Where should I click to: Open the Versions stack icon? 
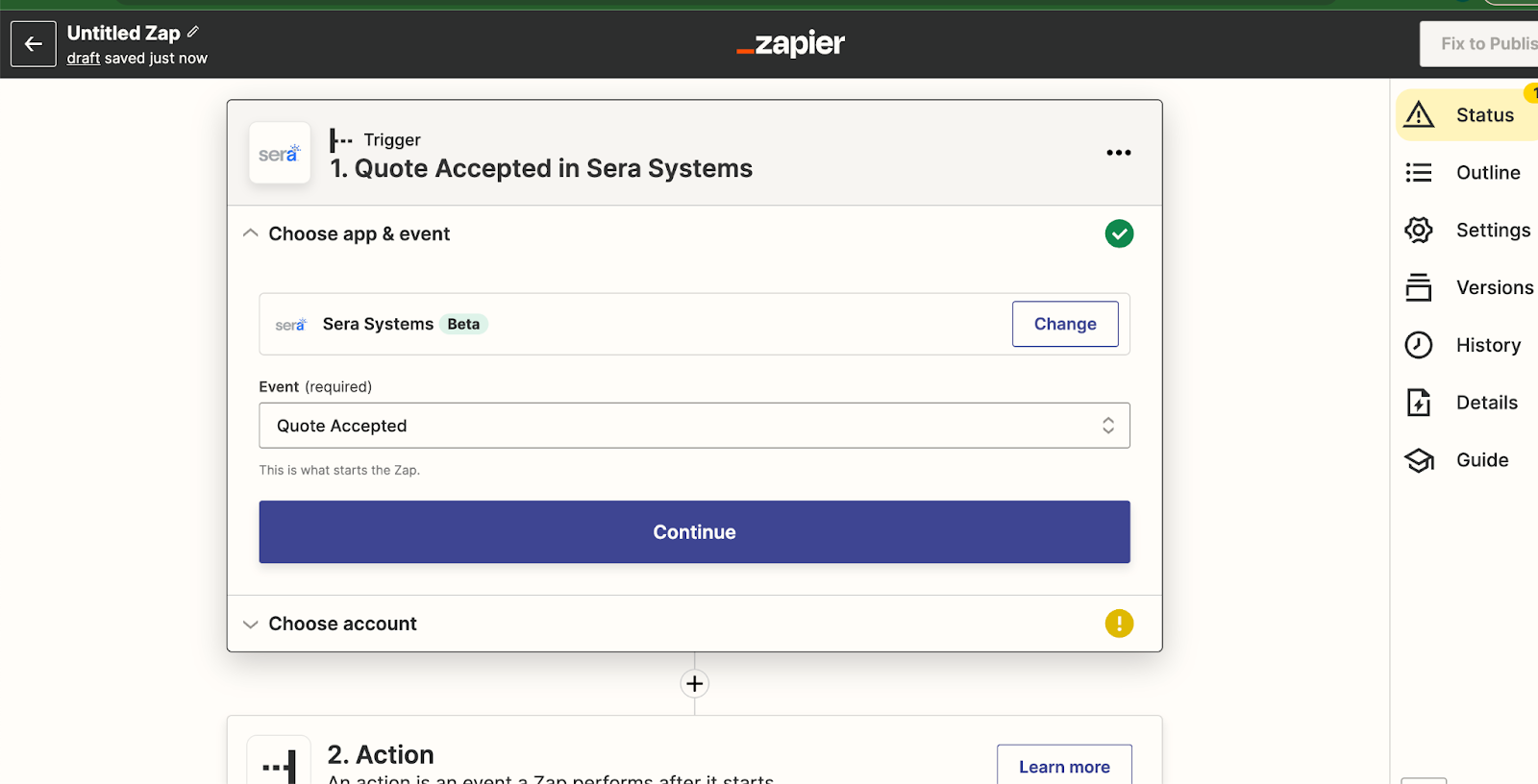coord(1419,287)
